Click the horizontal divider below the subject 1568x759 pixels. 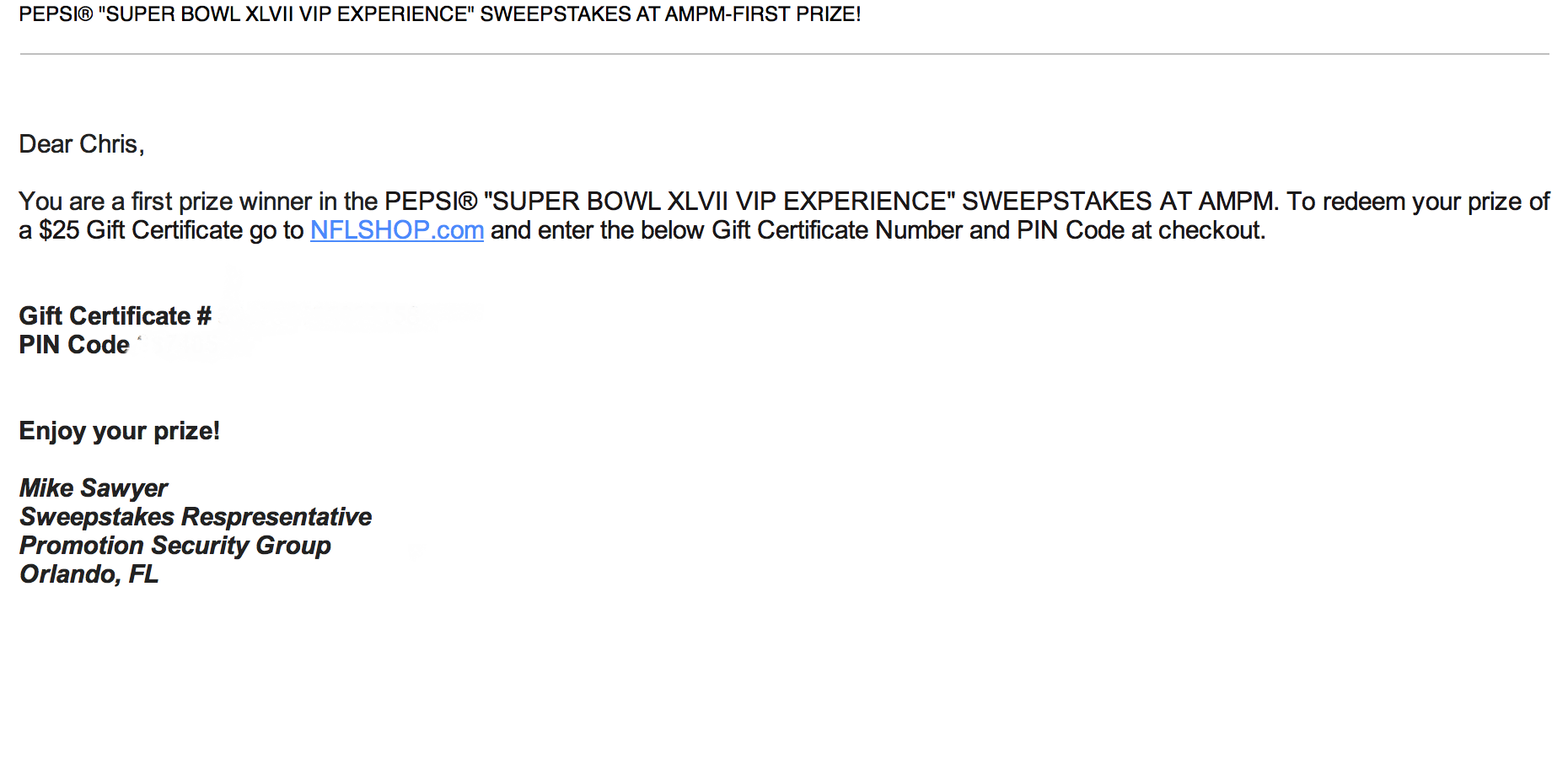tap(784, 54)
